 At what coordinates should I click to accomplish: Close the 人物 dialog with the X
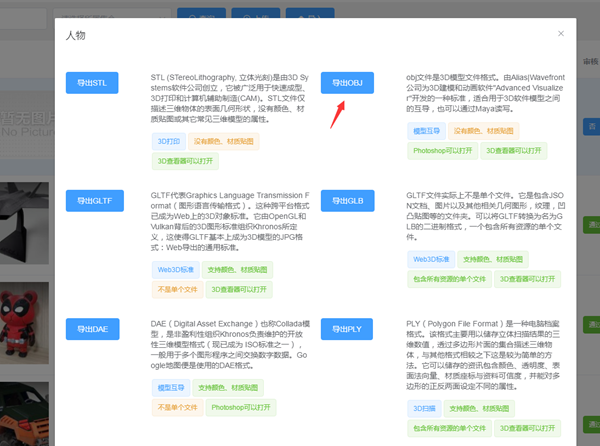coord(561,33)
